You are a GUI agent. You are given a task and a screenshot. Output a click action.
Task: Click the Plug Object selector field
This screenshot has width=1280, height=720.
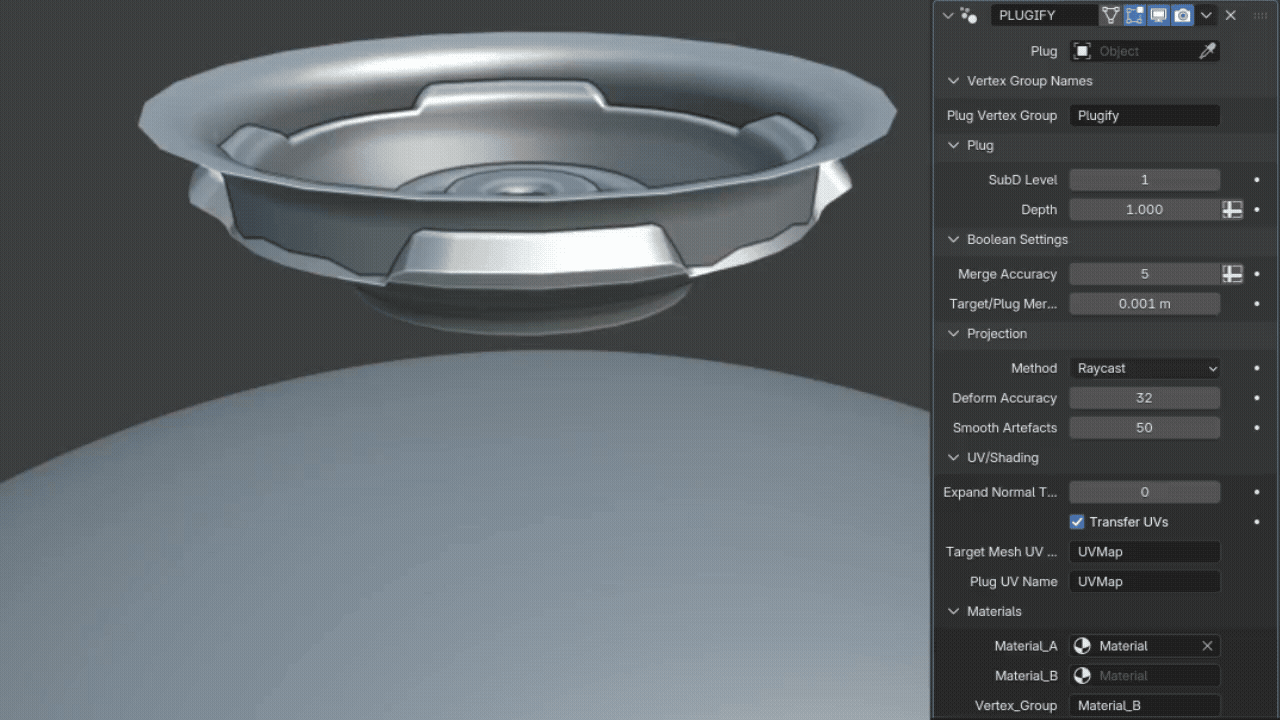click(x=1144, y=51)
